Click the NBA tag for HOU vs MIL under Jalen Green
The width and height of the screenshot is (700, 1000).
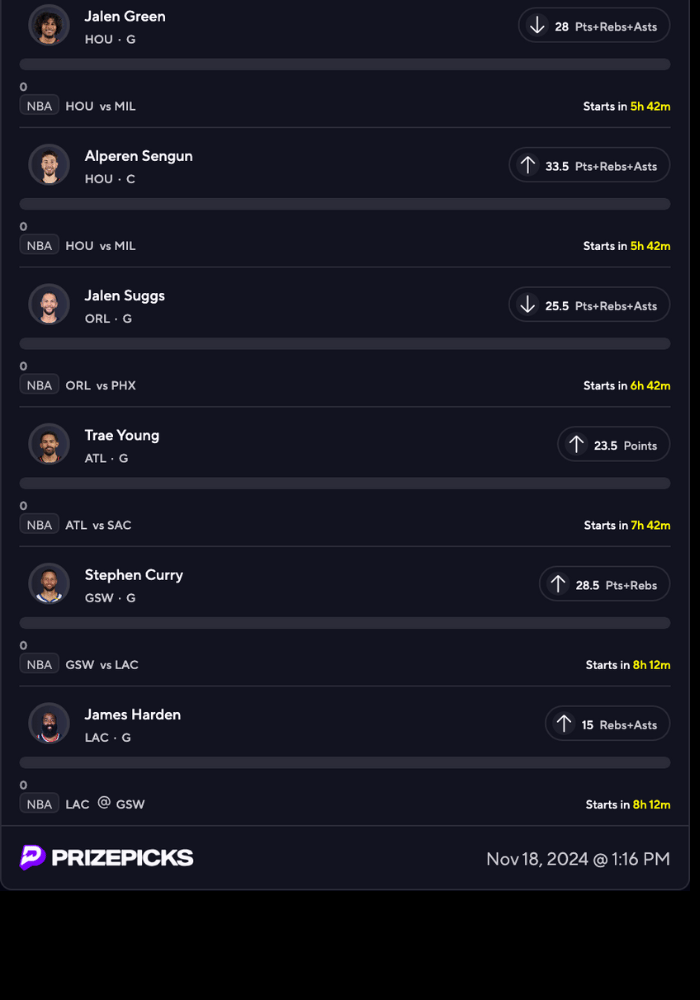[39, 106]
